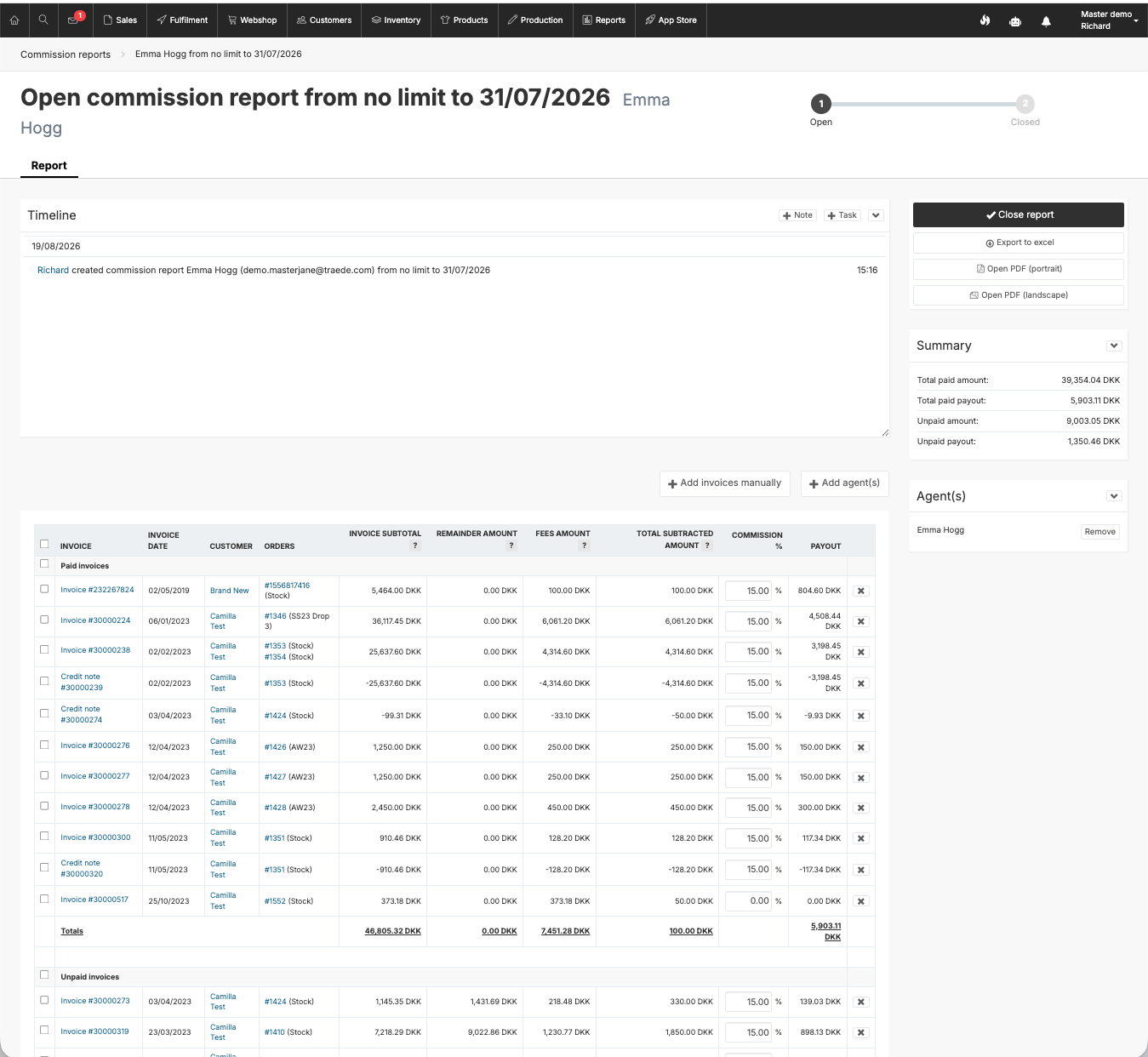Viewport: 1148px width, 1057px height.
Task: Collapse the Summary panel chevron
Action: [1114, 346]
